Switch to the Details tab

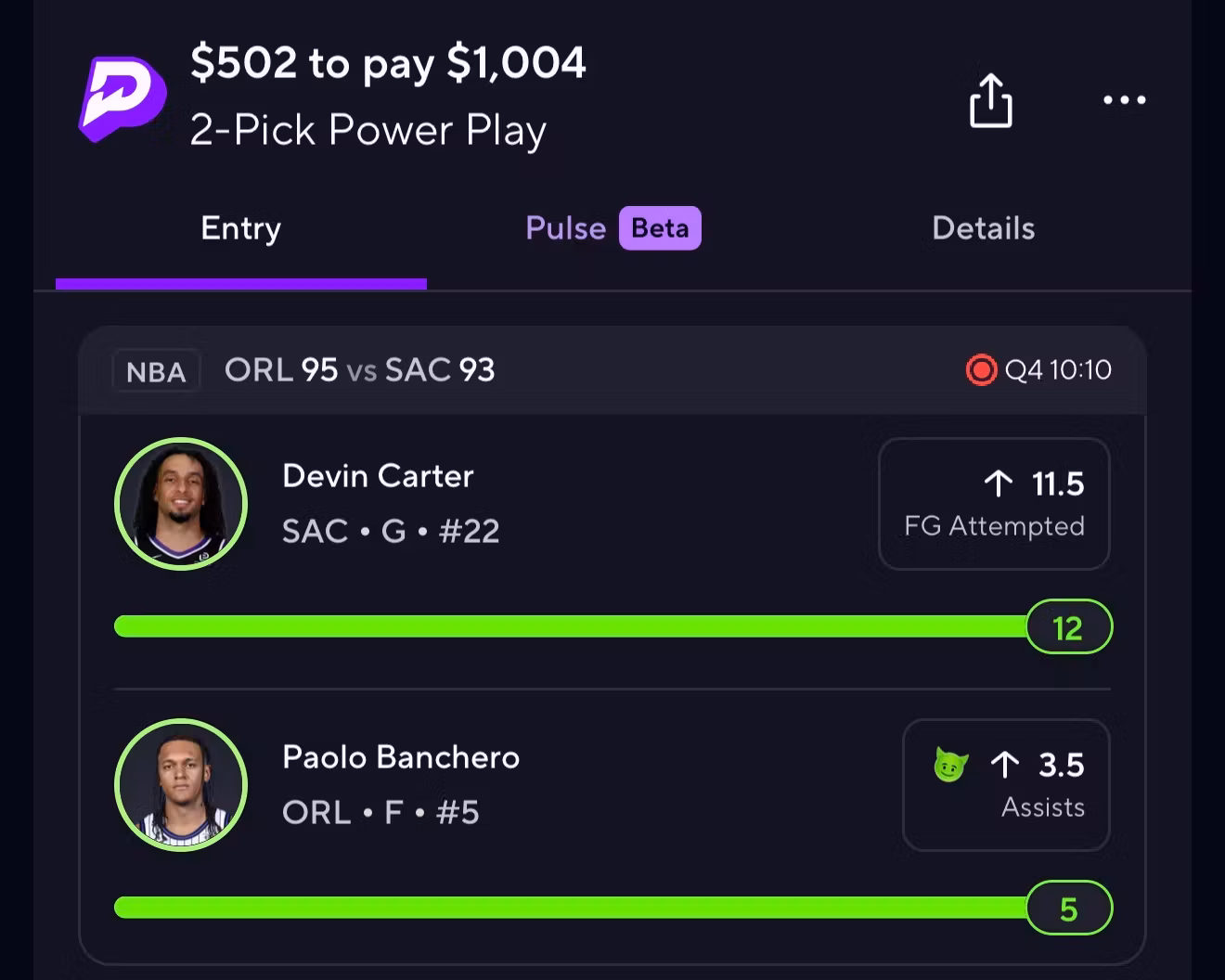click(x=983, y=228)
